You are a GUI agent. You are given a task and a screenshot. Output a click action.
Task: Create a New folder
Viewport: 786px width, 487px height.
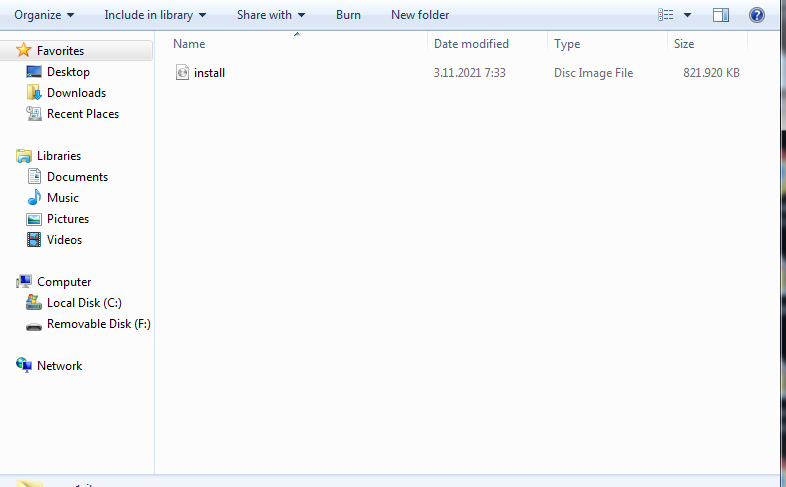tap(420, 15)
